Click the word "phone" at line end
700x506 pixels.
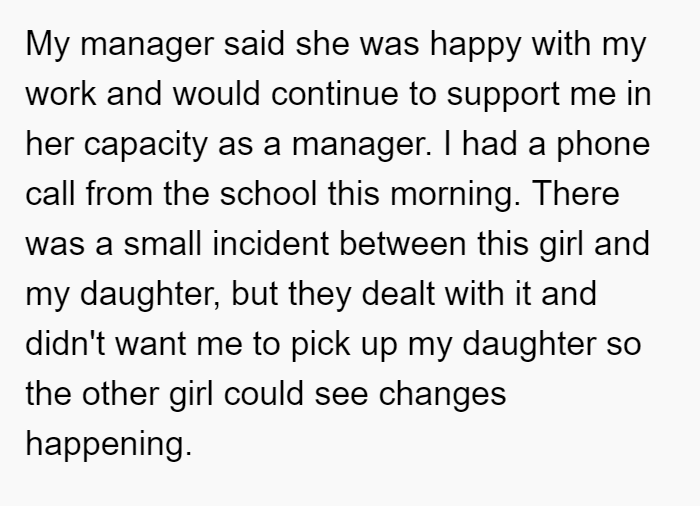603,146
